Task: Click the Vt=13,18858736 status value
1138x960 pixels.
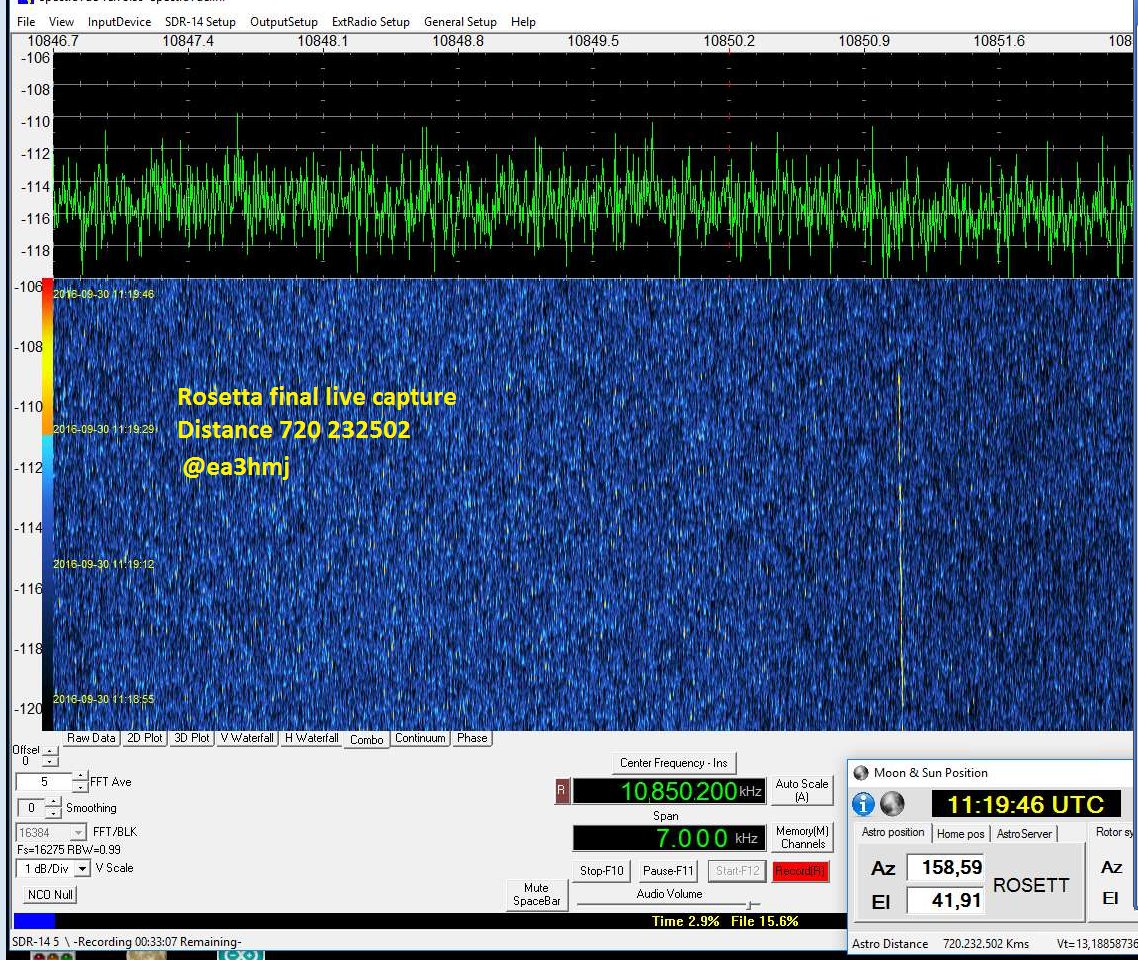Action: point(1097,943)
